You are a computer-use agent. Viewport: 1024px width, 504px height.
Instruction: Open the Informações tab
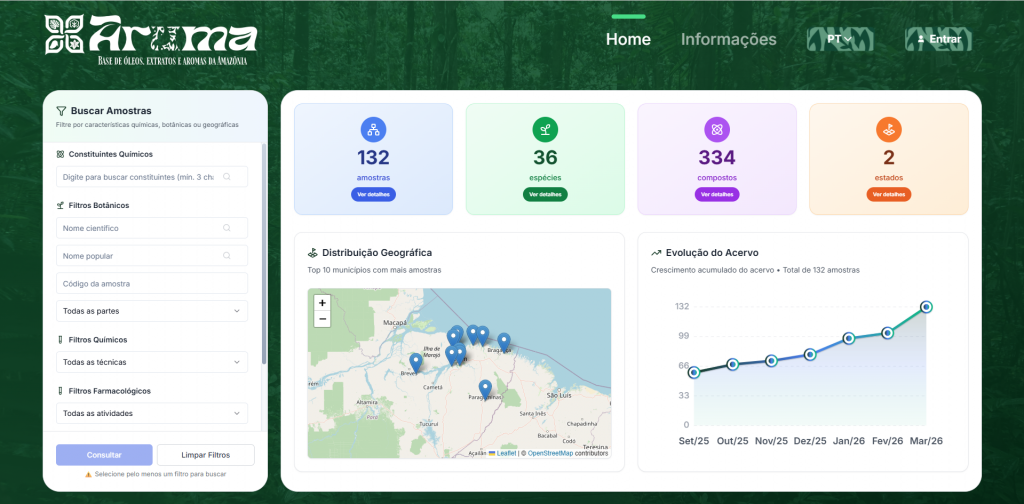point(728,40)
